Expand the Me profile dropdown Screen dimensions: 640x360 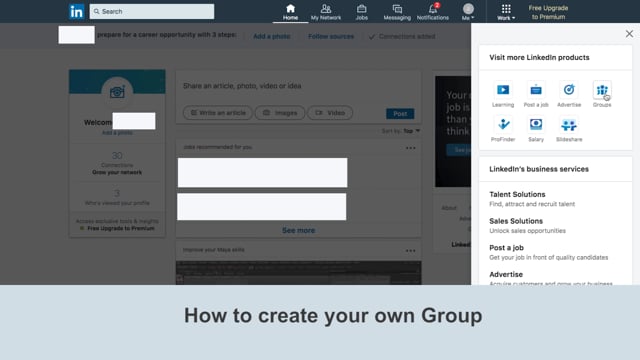468,12
